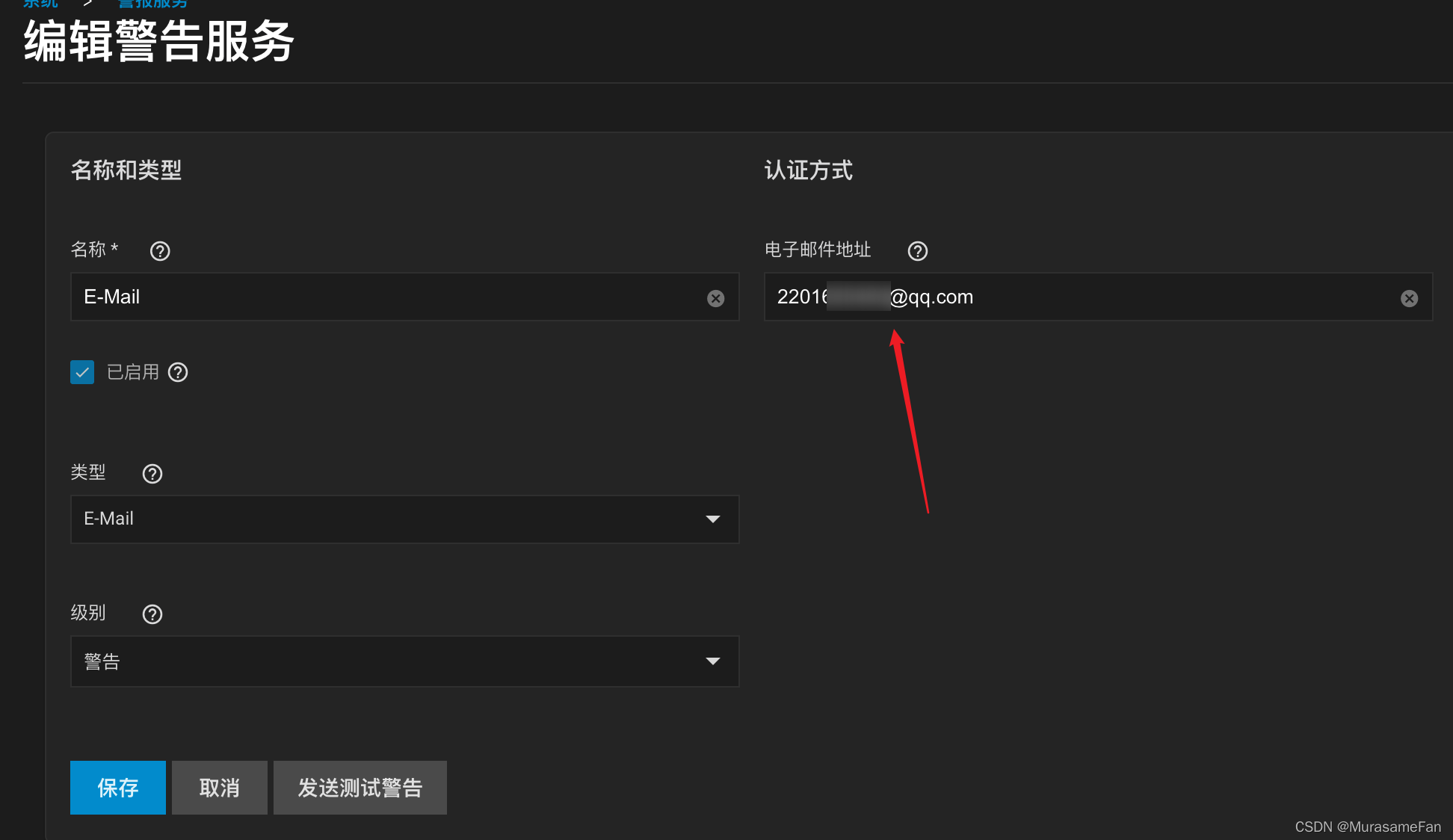Click help icon next to 级别 label

click(152, 614)
